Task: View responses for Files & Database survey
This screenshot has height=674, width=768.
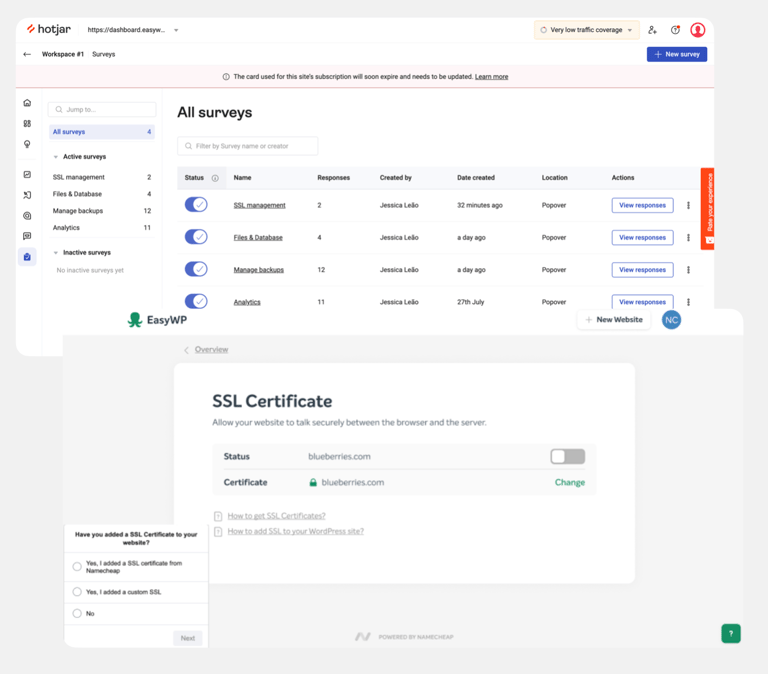Action: point(642,238)
